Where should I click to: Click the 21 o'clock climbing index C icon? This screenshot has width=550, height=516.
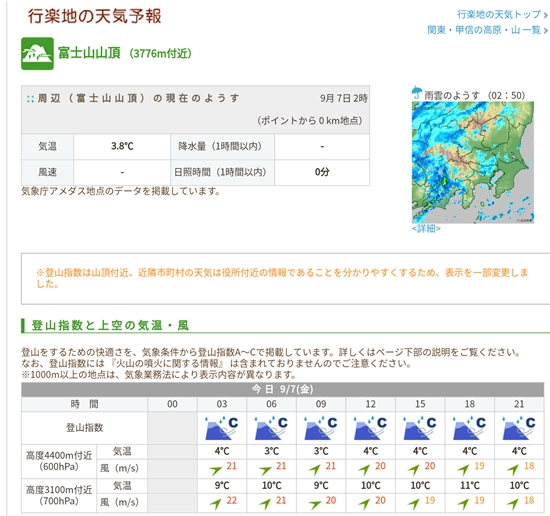[519, 428]
